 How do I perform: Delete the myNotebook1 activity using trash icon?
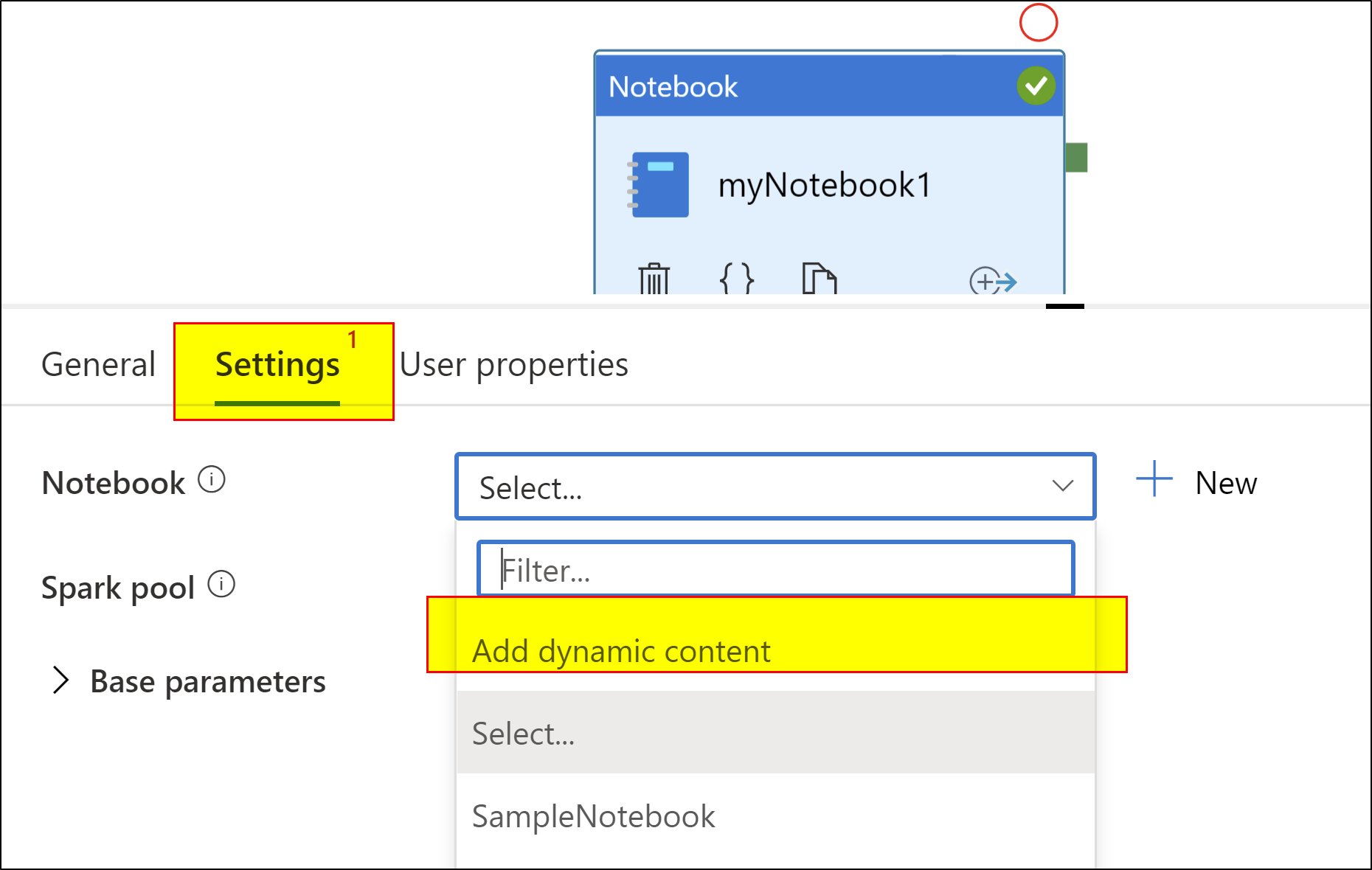pos(652,279)
